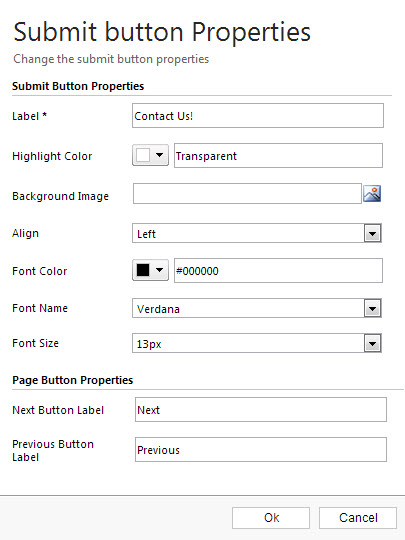Select the Font Name box showing Verdana
Screen dimensions: 405x540
pos(257,308)
